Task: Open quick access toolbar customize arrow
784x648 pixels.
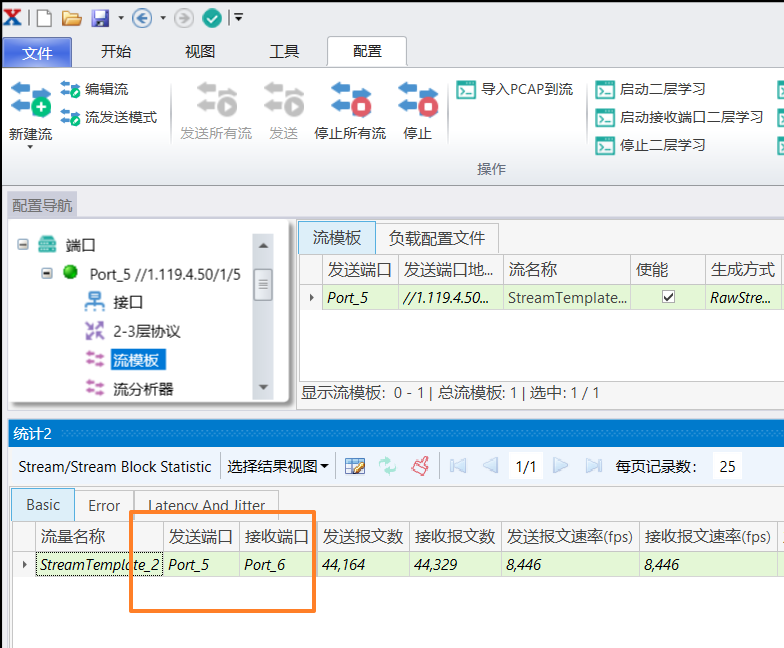Action: (238, 18)
